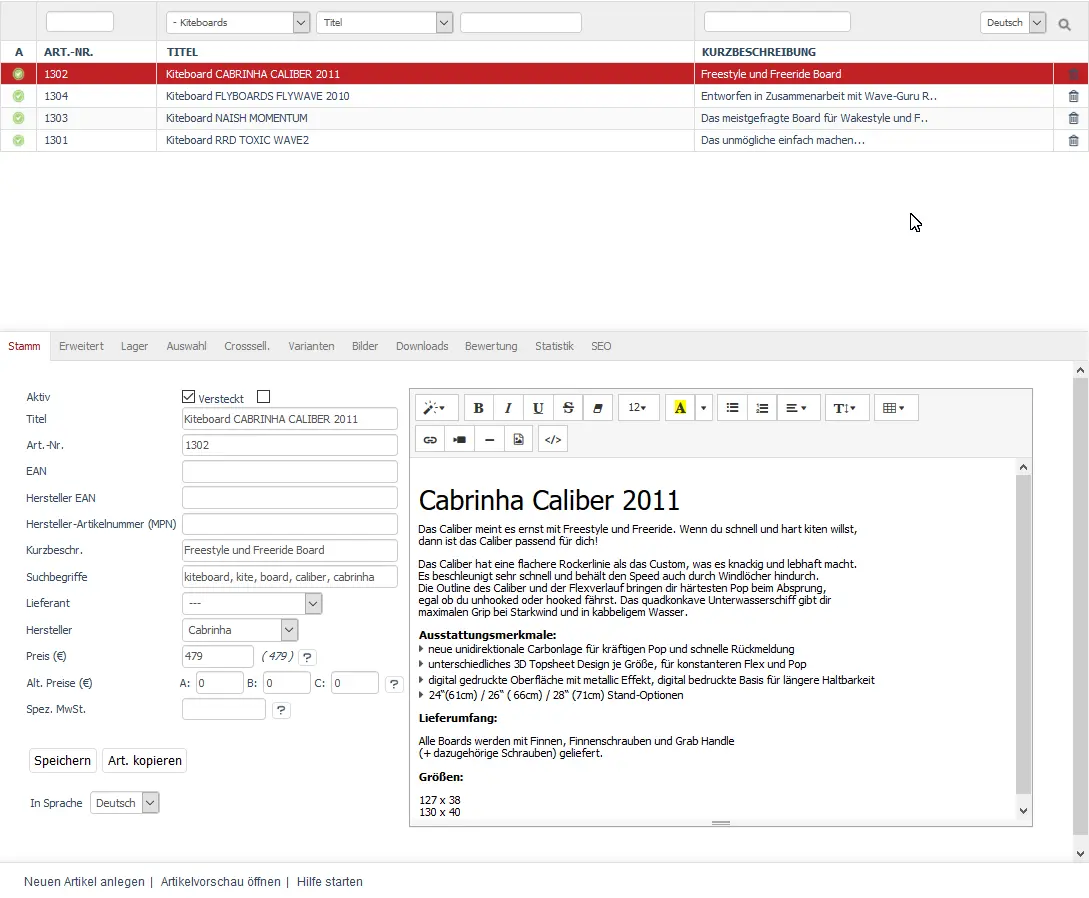Underline text in the description editor
The width and height of the screenshot is (1089, 898).
click(x=538, y=407)
